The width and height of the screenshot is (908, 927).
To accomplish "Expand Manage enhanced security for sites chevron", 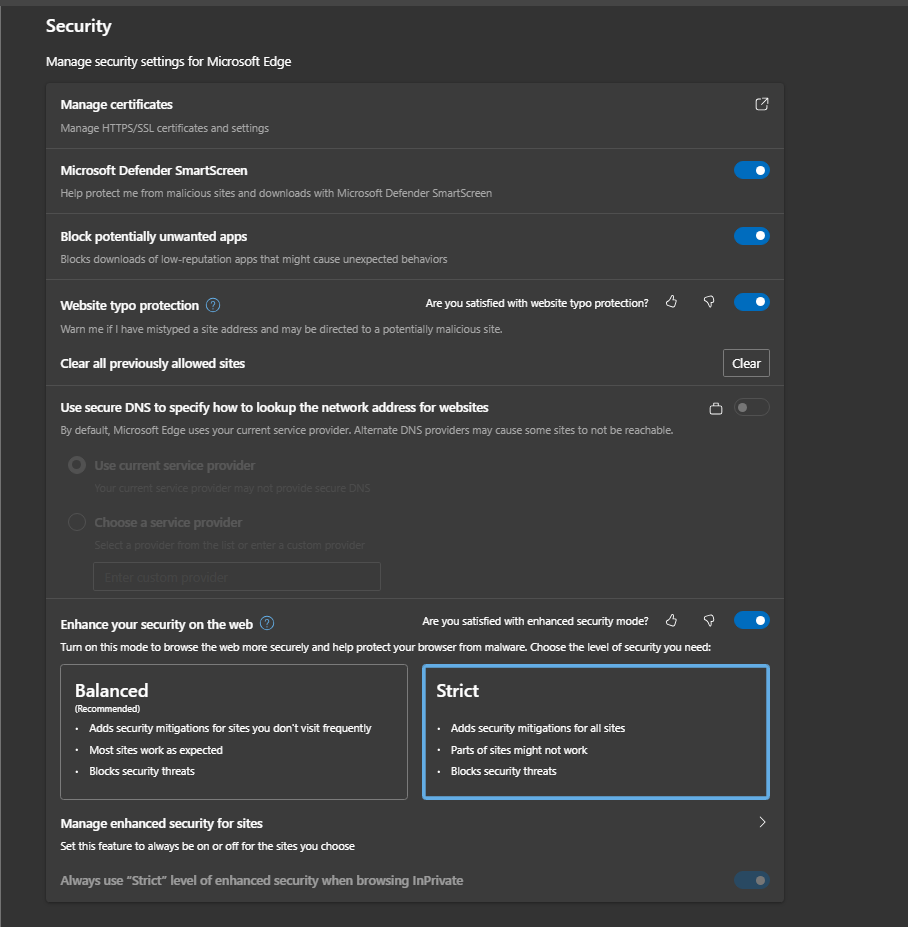I will coord(763,822).
